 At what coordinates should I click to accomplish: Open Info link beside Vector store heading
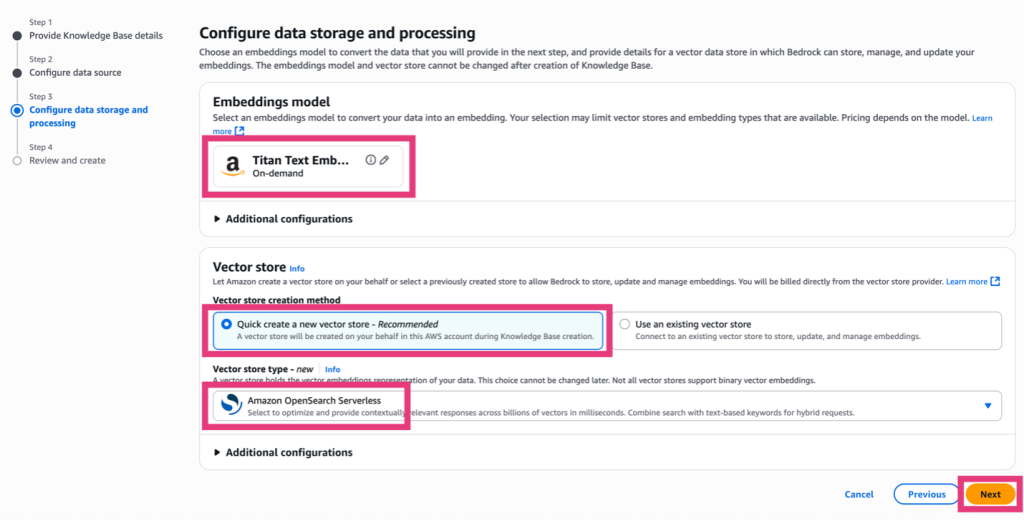[x=296, y=269]
